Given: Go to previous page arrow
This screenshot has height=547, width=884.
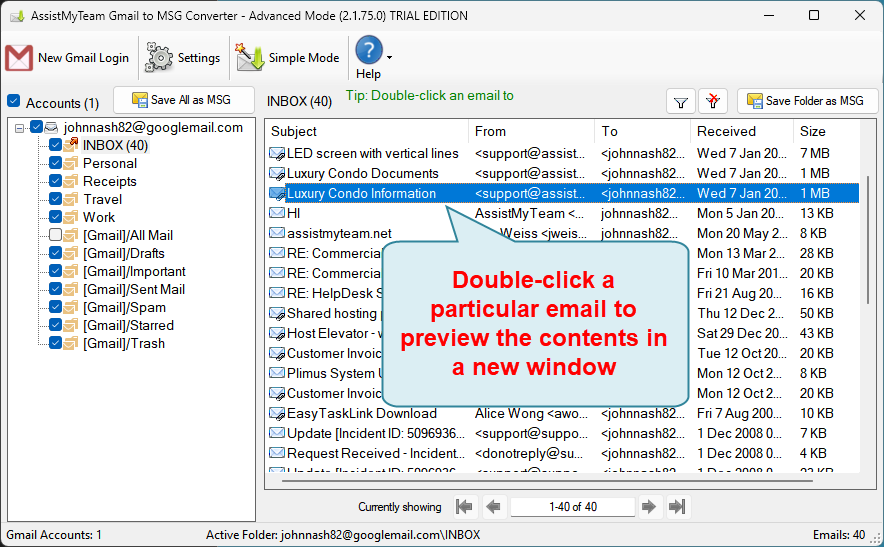Looking at the screenshot, I should click(493, 507).
